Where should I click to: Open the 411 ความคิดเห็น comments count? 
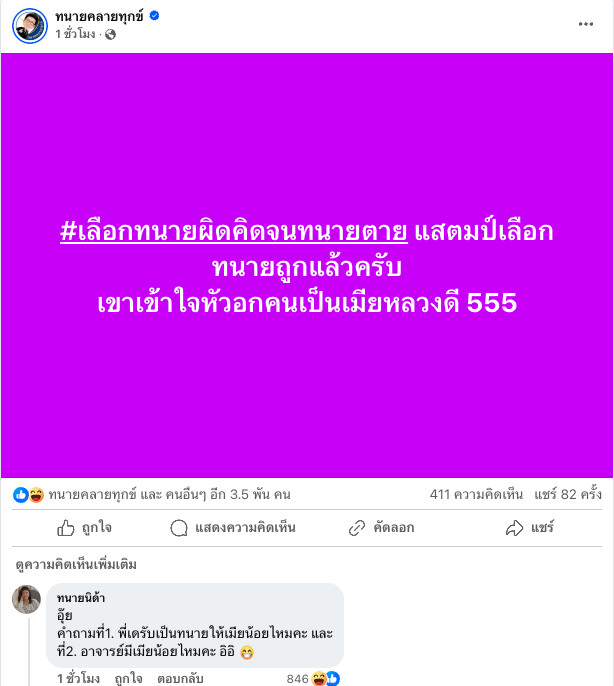tap(476, 495)
